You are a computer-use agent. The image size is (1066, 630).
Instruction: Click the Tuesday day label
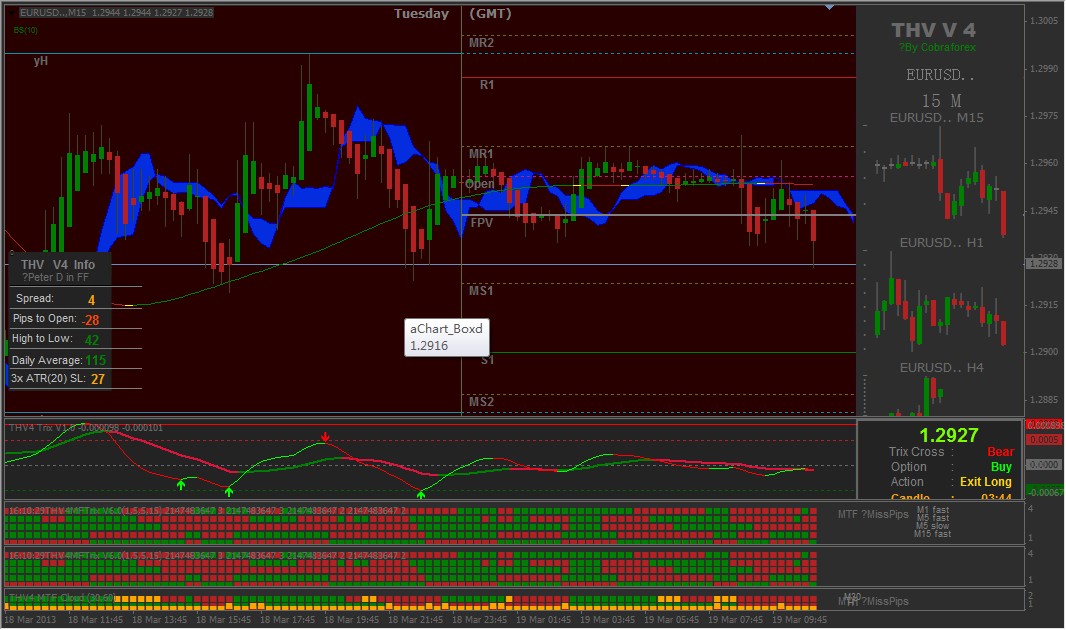tap(422, 14)
